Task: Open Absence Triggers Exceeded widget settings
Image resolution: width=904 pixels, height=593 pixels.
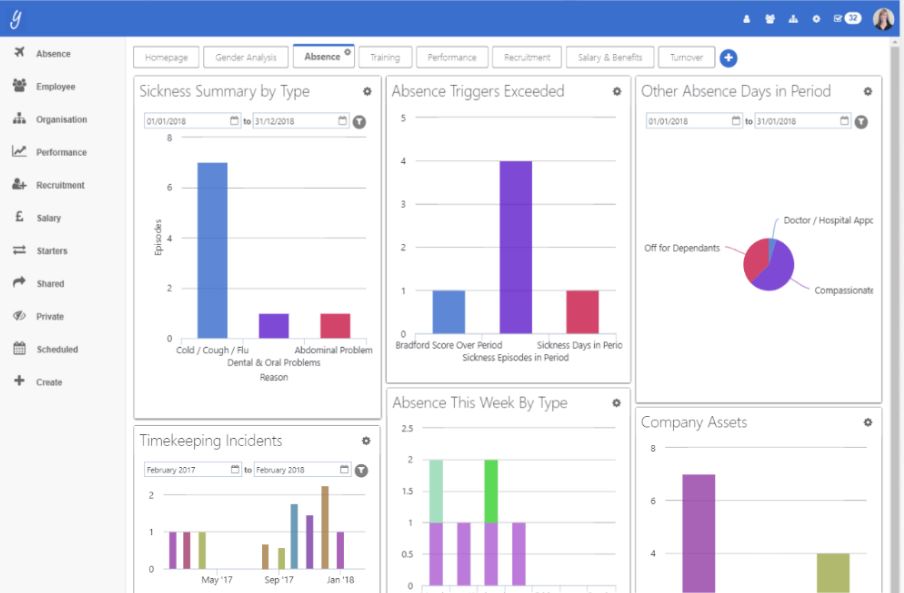Action: pyautogui.click(x=617, y=91)
